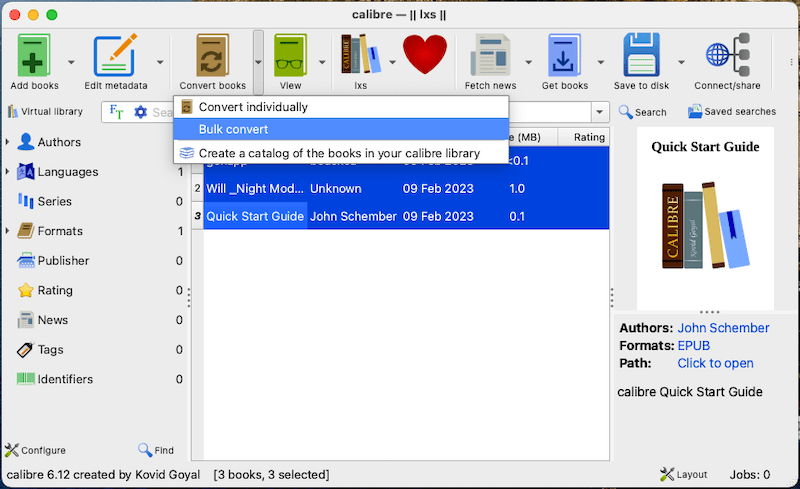Click the Add books icon
800x489 pixels.
point(34,55)
